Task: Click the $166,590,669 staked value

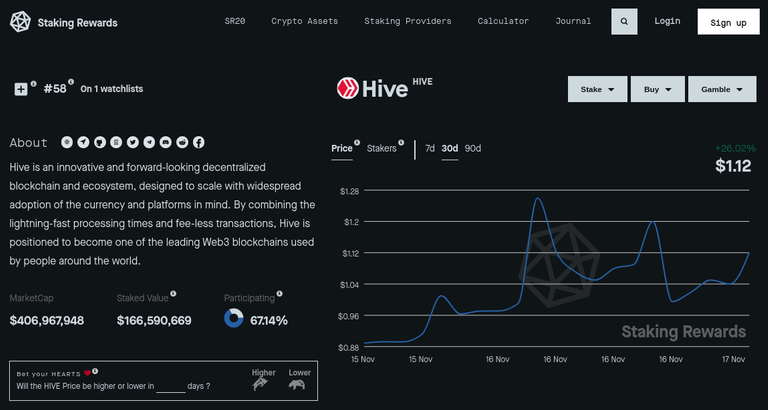Action: [x=154, y=321]
